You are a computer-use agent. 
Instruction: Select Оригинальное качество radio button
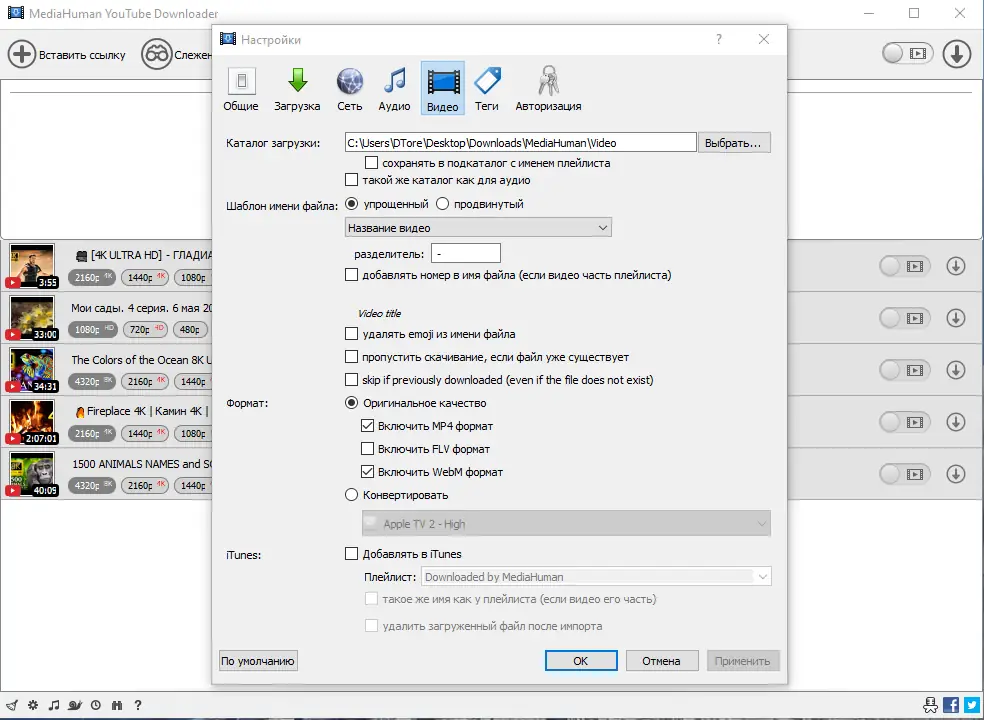[351, 403]
